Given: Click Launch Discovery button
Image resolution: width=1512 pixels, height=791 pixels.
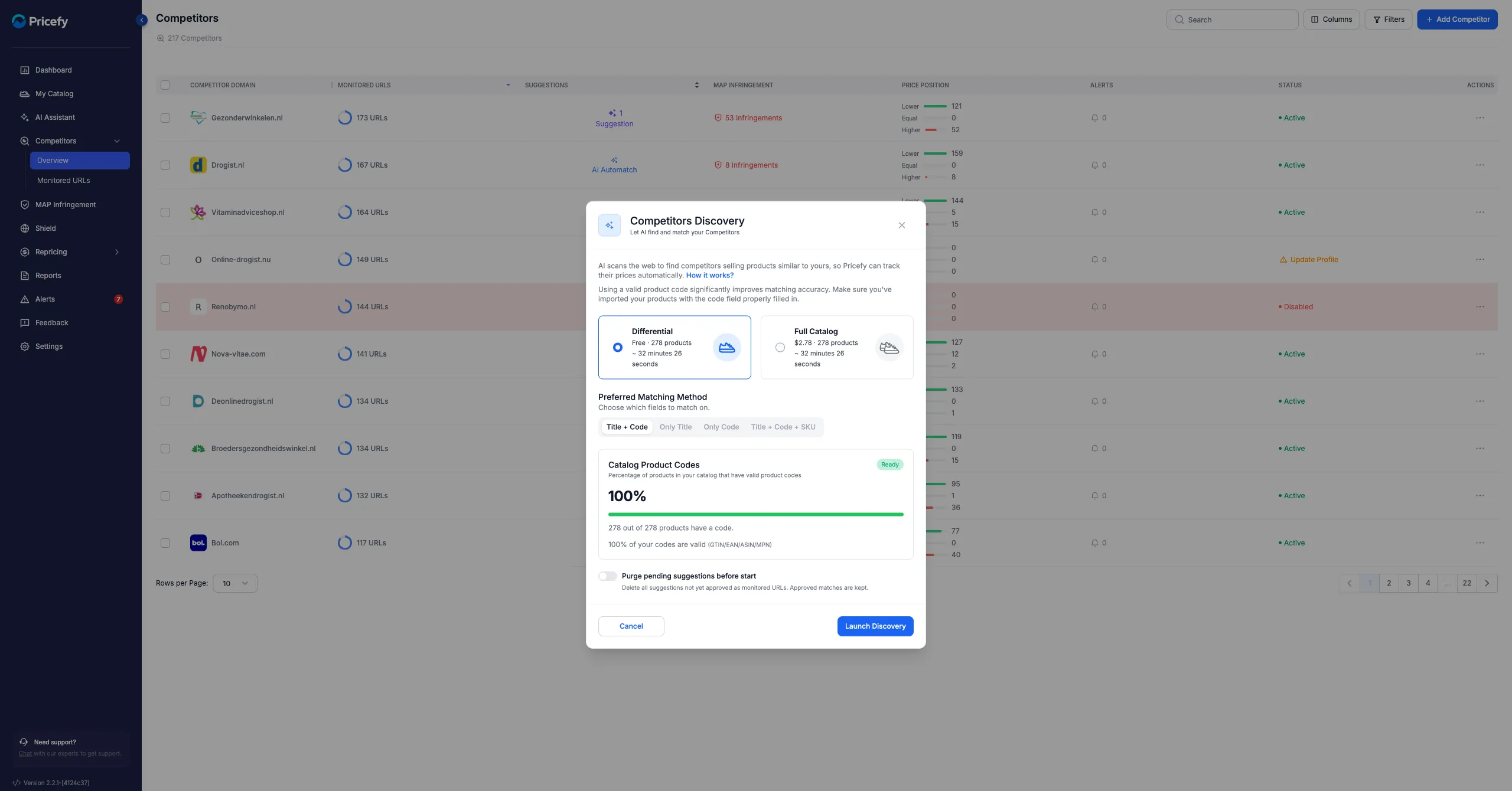Looking at the screenshot, I should [x=875, y=626].
